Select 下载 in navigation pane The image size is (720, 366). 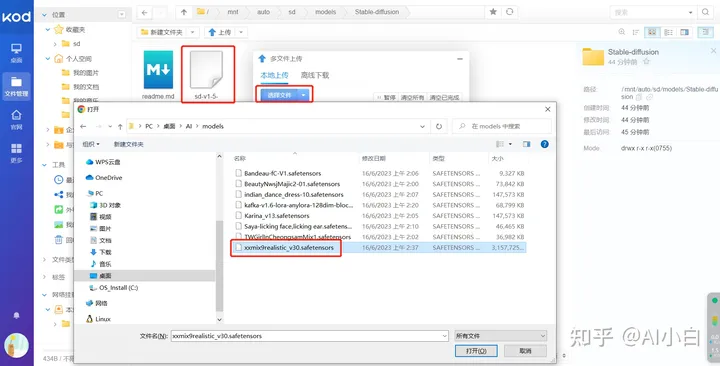point(105,252)
